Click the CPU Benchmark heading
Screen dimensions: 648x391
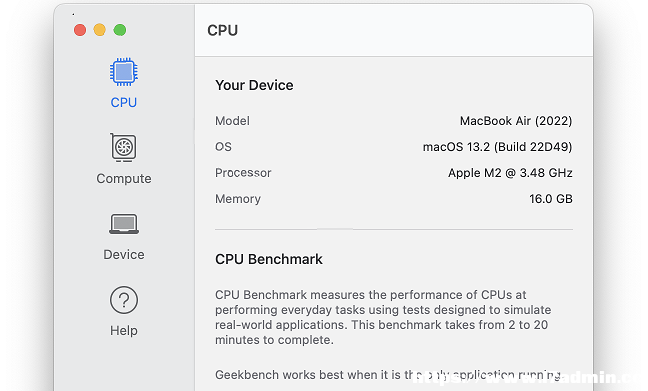coord(269,259)
